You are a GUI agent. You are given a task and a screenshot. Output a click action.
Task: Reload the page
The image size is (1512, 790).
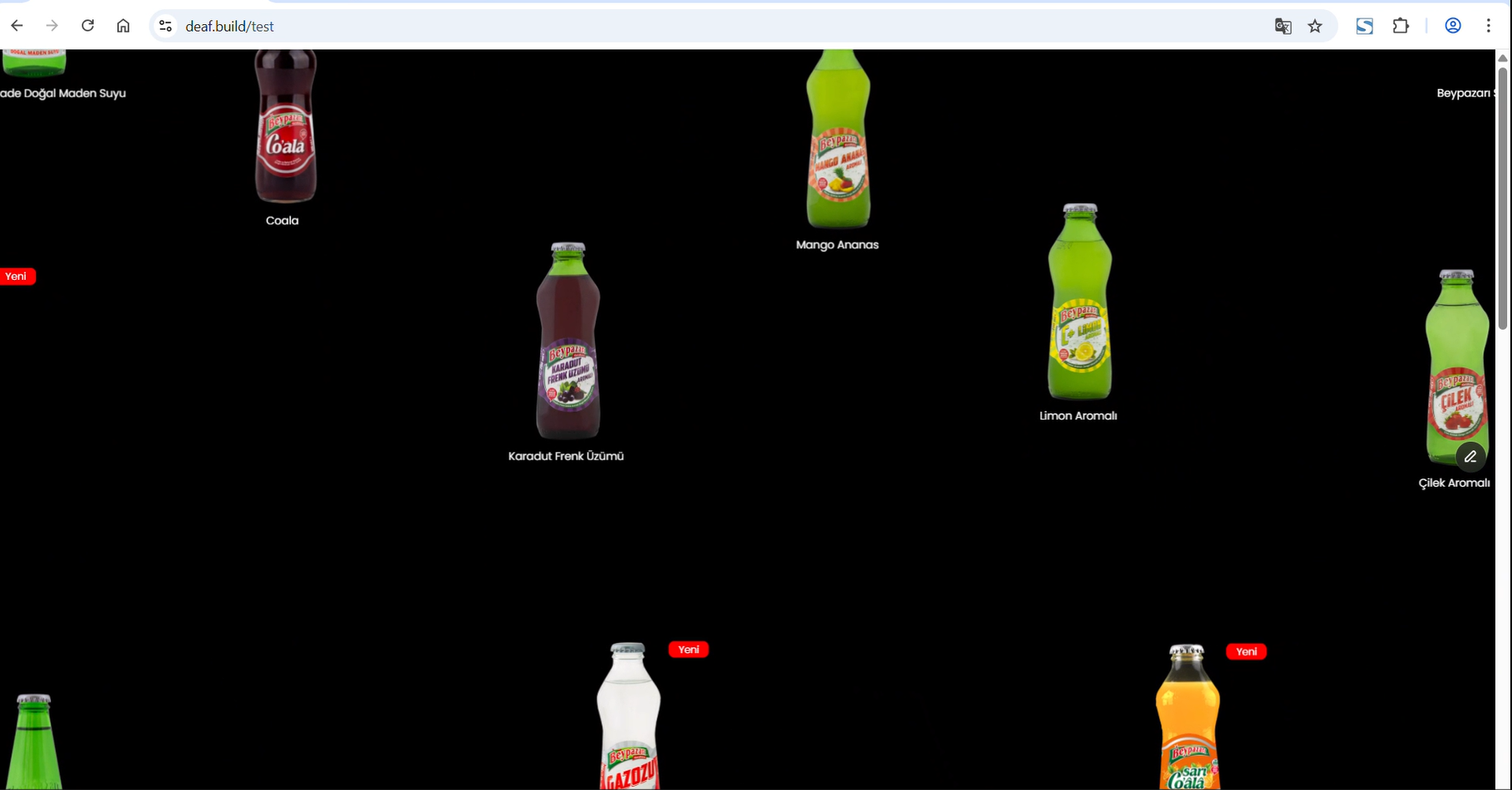coord(87,26)
